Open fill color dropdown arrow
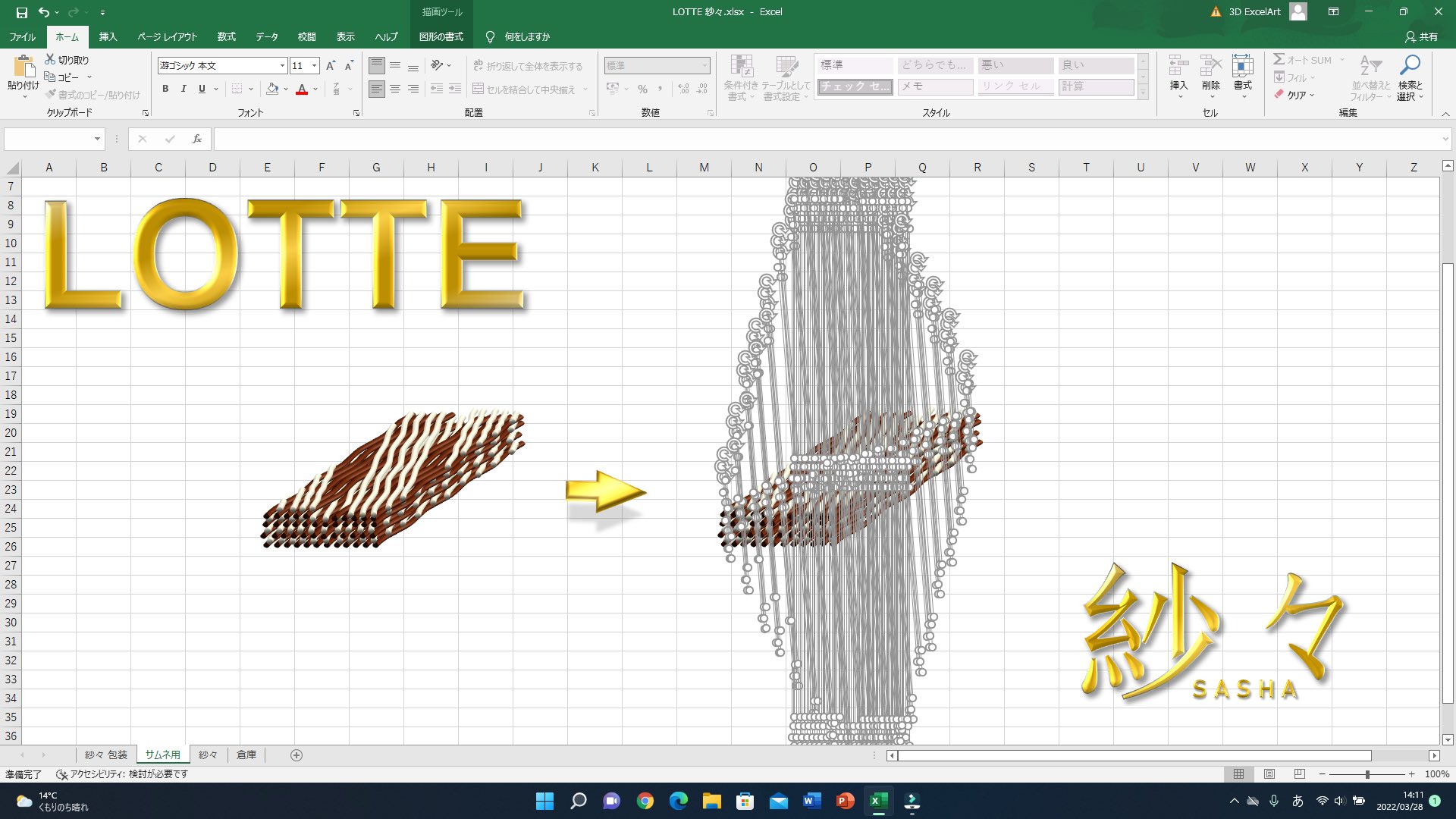 pyautogui.click(x=286, y=89)
